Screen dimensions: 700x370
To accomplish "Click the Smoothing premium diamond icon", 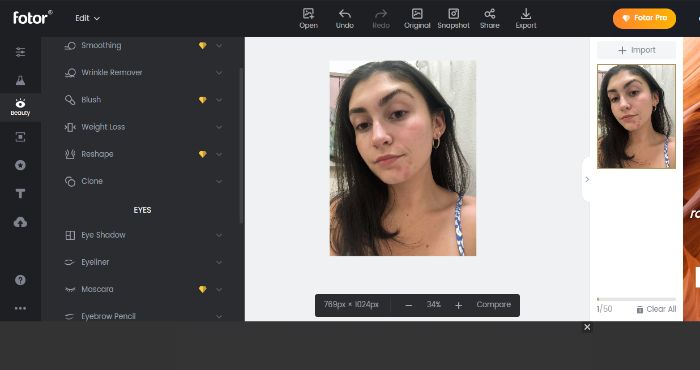I will pyautogui.click(x=203, y=46).
